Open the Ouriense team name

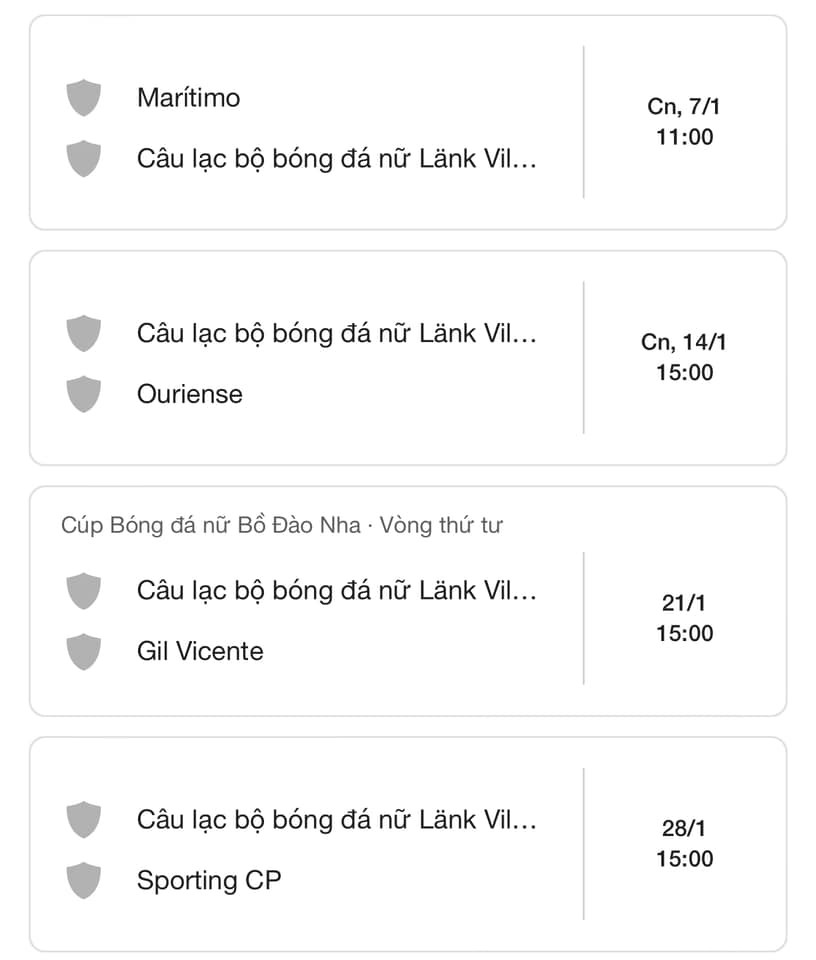(190, 394)
